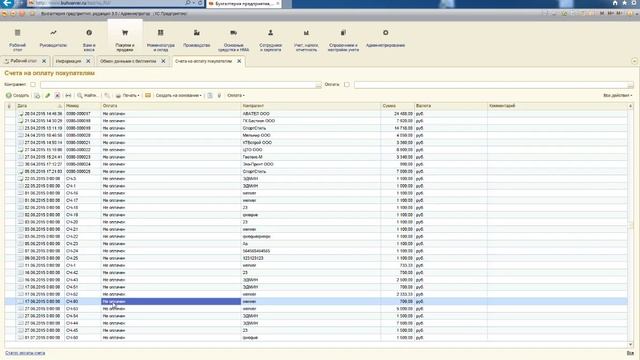Open the Рабочий стол section

coord(17,40)
